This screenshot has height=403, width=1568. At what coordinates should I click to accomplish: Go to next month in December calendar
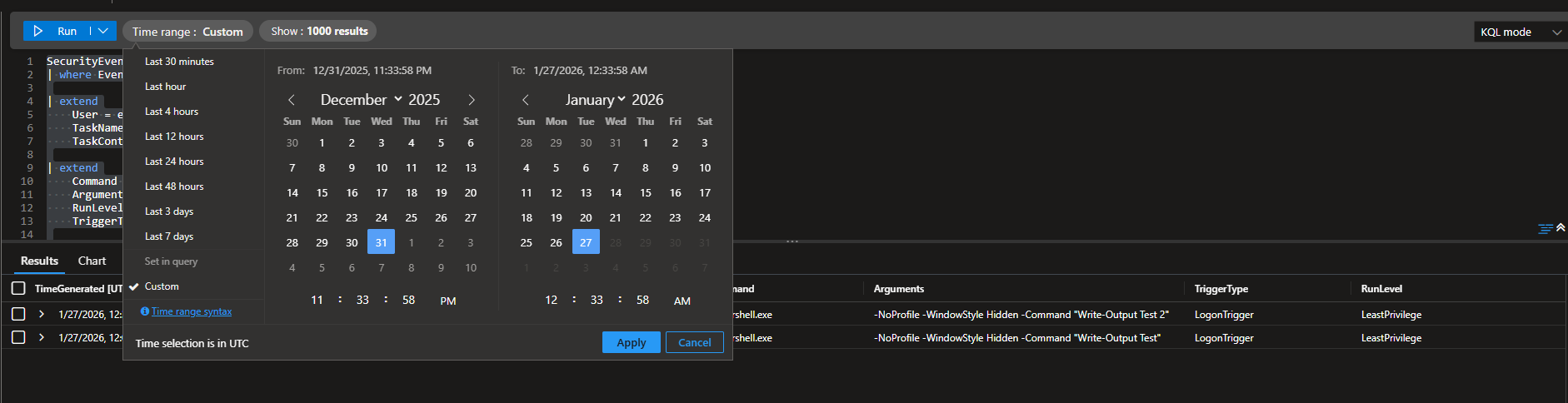(x=472, y=100)
